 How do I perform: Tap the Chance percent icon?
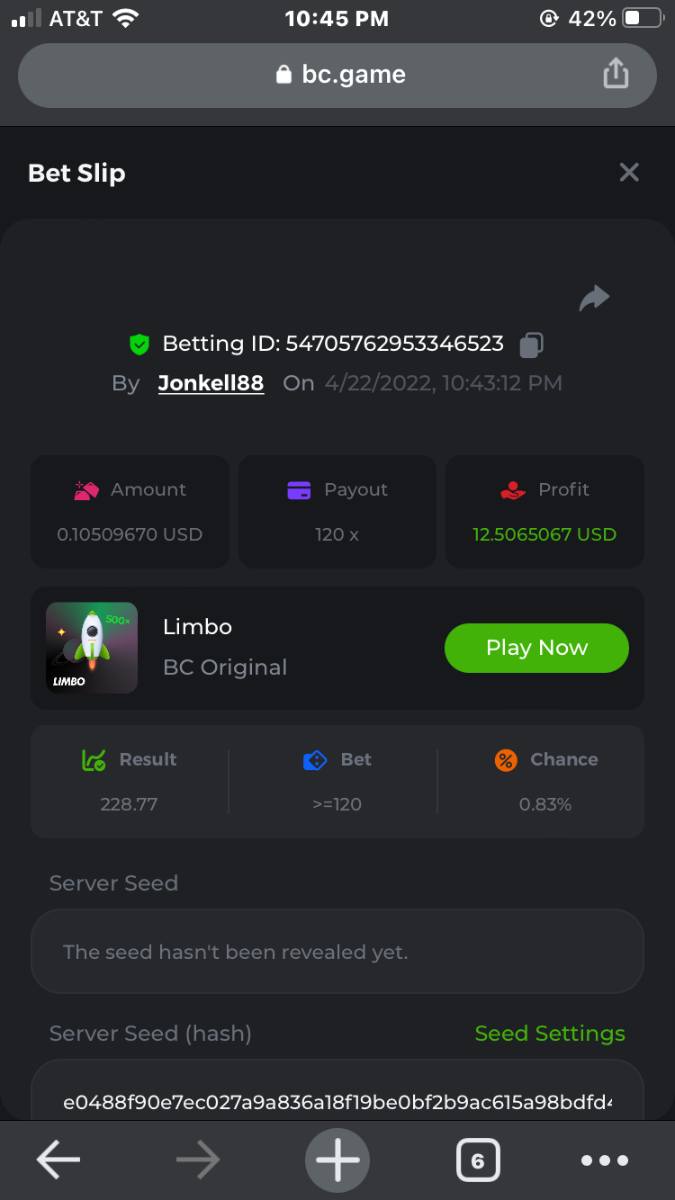coord(506,760)
